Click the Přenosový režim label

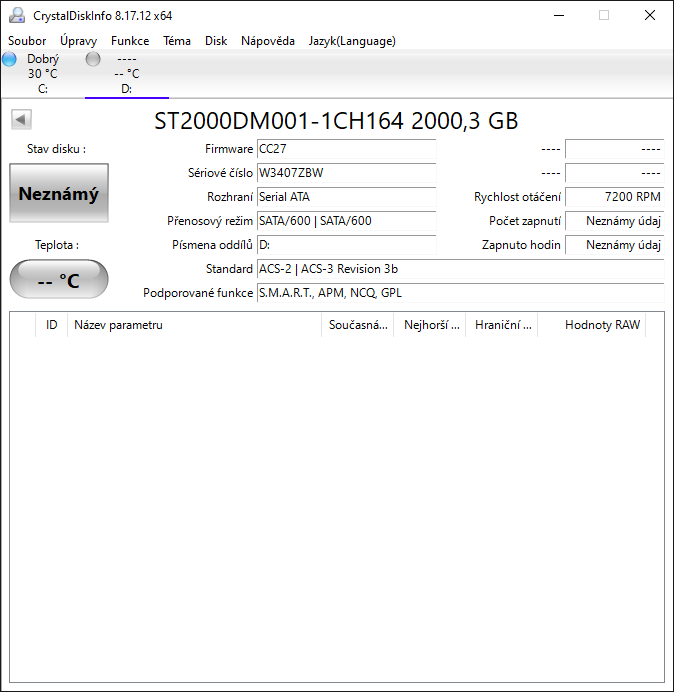[x=210, y=221]
